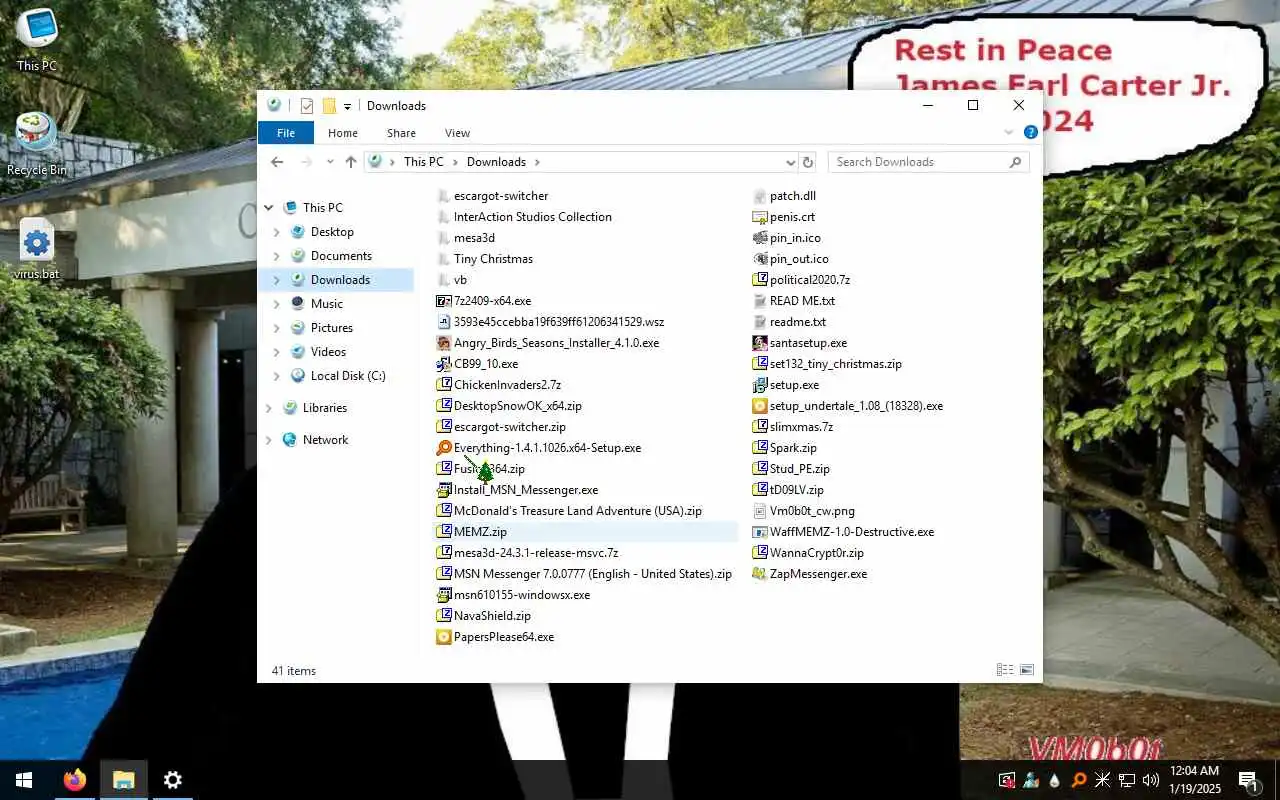This screenshot has height=800, width=1280.
Task: Click This PC in the address breadcrumb
Action: (x=423, y=162)
